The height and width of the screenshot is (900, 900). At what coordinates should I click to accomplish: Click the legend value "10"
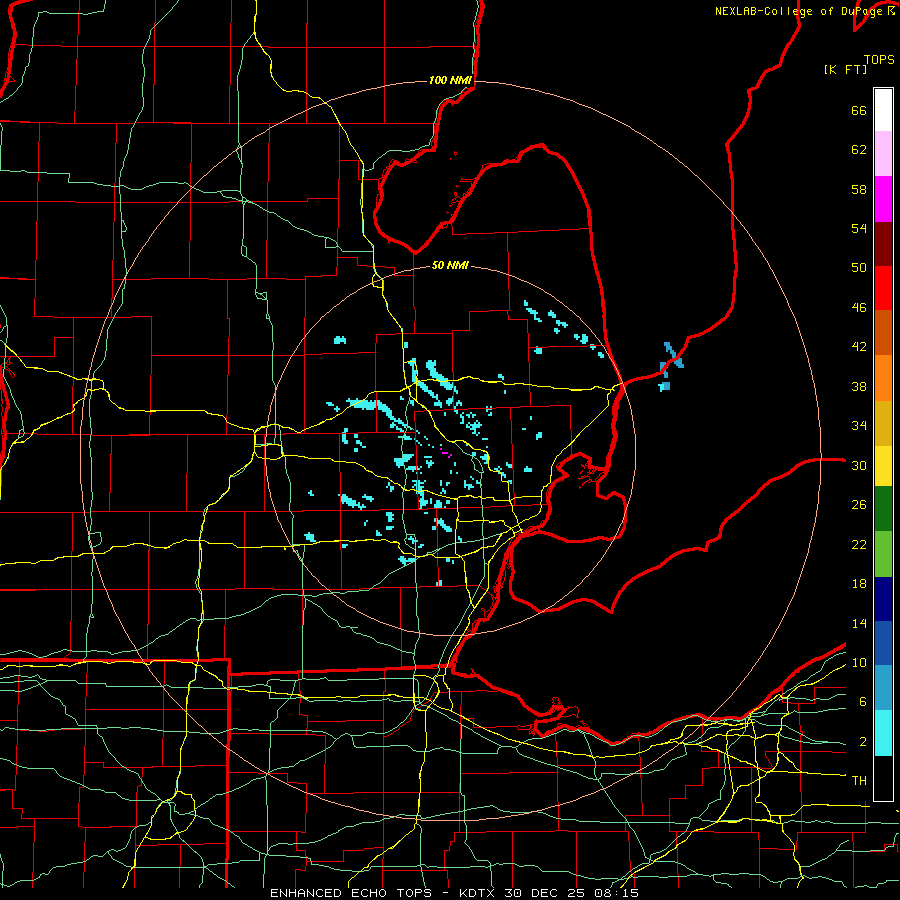859,662
